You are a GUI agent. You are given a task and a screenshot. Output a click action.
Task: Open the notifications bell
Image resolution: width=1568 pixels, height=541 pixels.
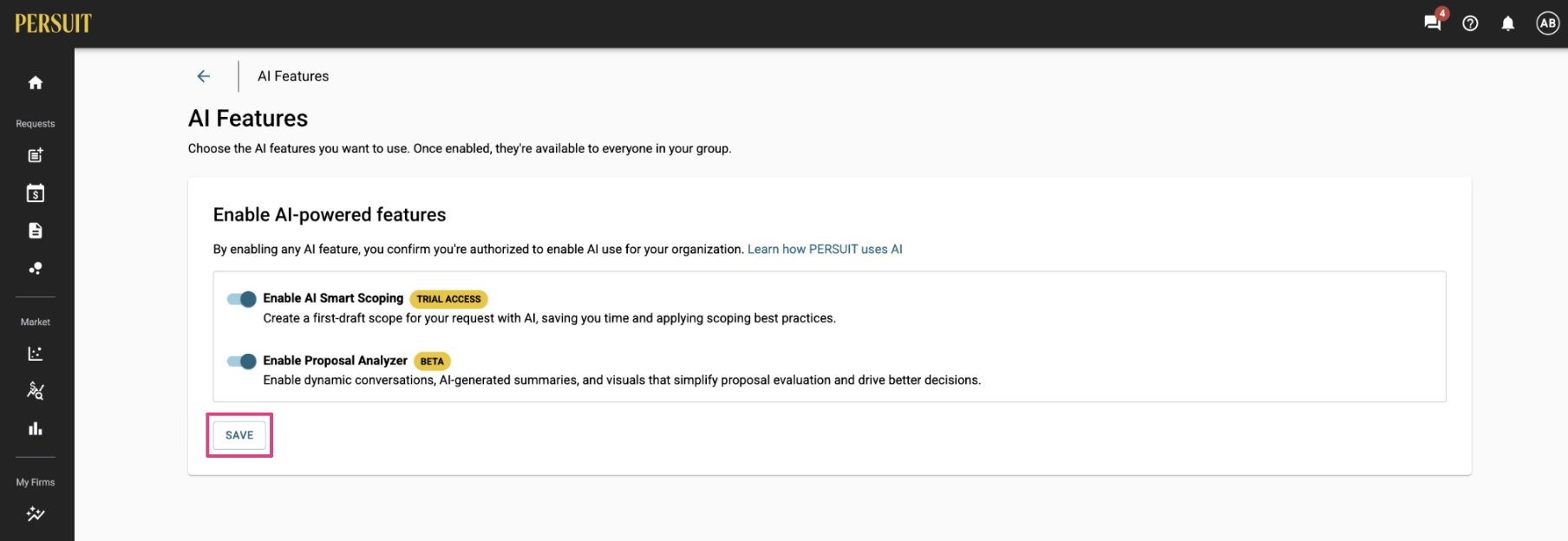pos(1508,23)
